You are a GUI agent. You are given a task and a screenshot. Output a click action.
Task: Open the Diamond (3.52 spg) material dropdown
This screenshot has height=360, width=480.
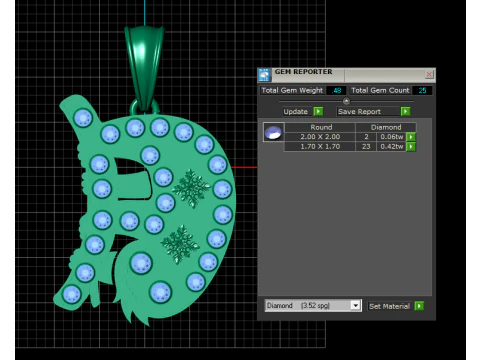point(356,306)
